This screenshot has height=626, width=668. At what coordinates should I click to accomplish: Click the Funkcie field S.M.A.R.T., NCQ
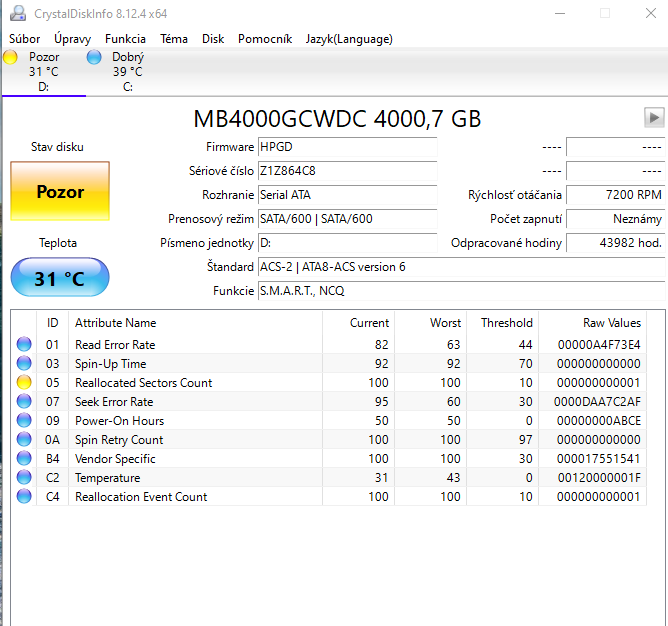(461, 291)
